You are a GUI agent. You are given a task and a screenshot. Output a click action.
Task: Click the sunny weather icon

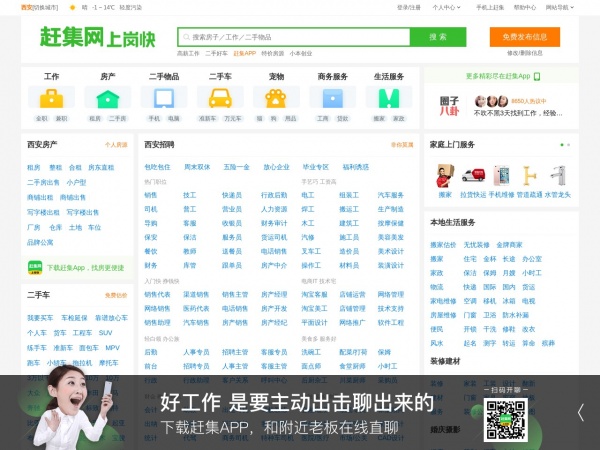pos(72,7)
